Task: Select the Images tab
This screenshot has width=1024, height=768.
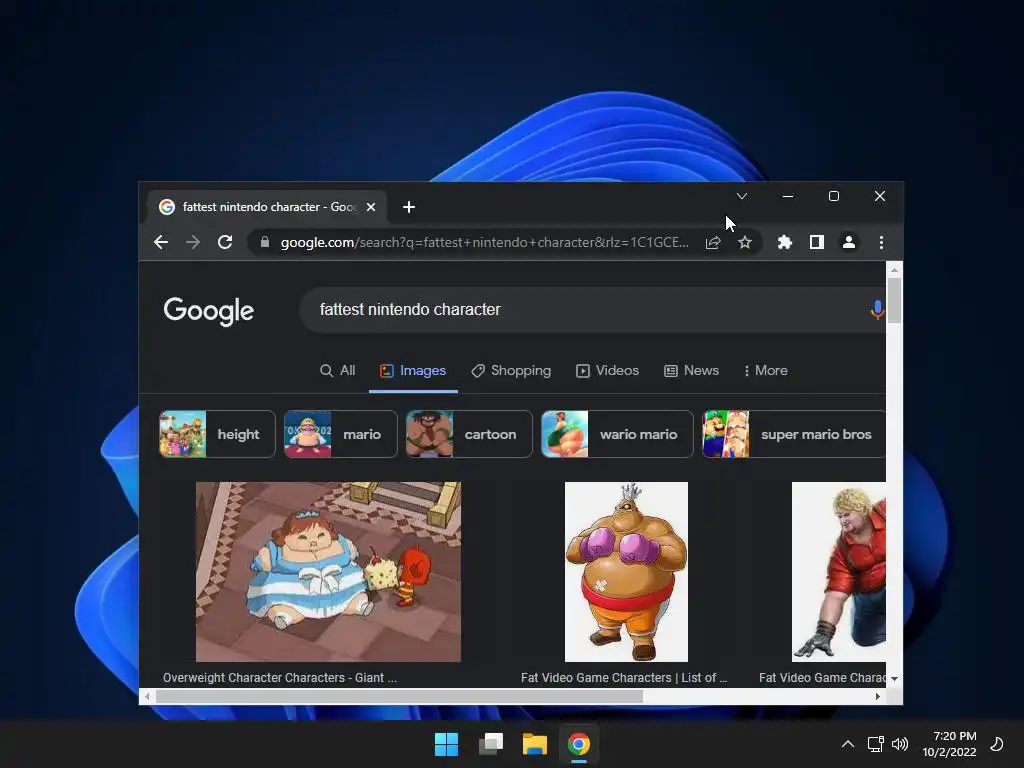Action: 413,370
